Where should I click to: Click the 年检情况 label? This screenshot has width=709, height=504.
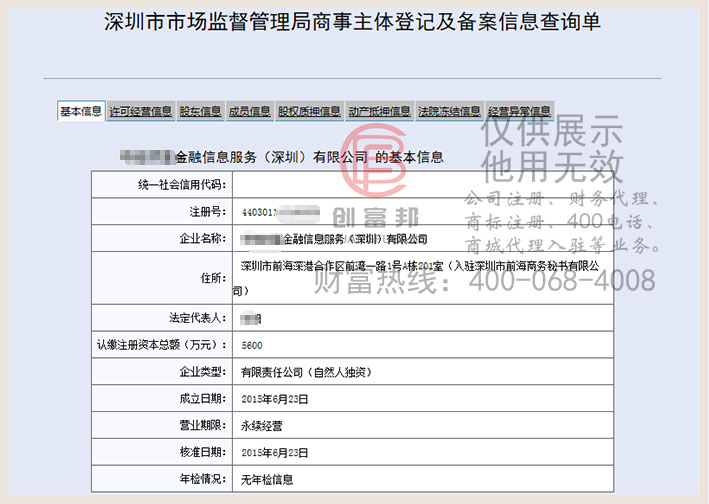click(203, 479)
